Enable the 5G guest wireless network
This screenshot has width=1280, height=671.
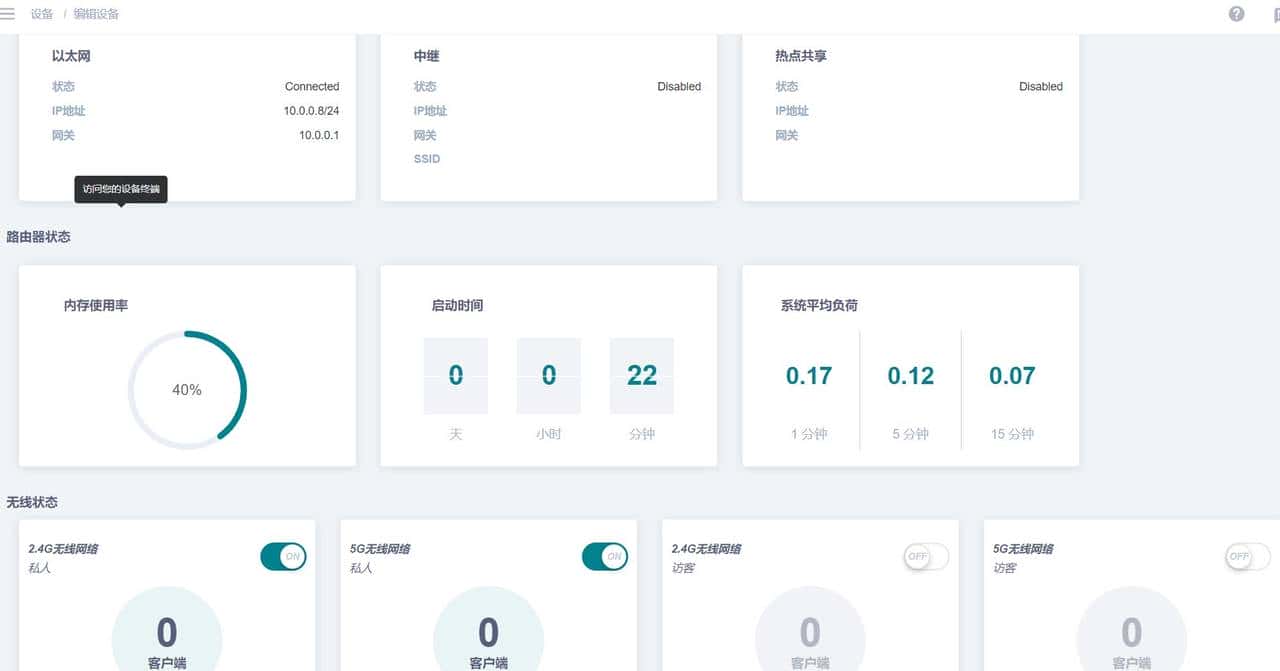pos(1247,557)
